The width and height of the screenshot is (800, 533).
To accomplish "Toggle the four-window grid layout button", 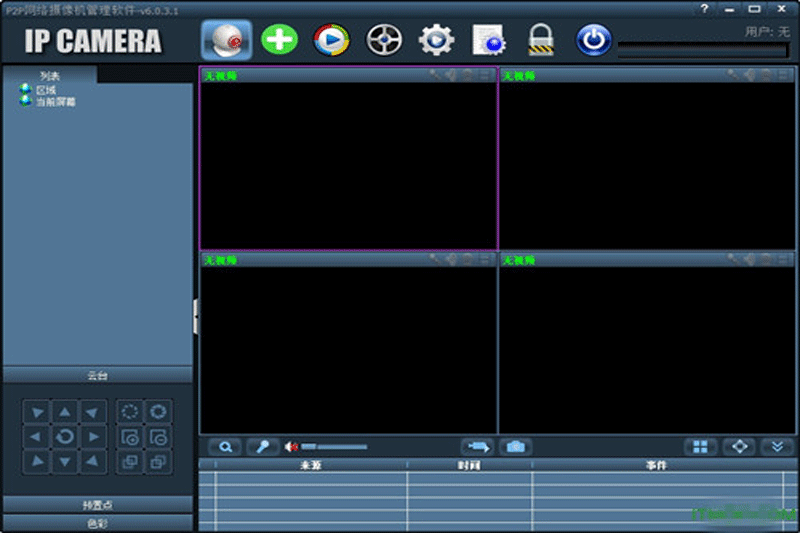I will [x=701, y=447].
